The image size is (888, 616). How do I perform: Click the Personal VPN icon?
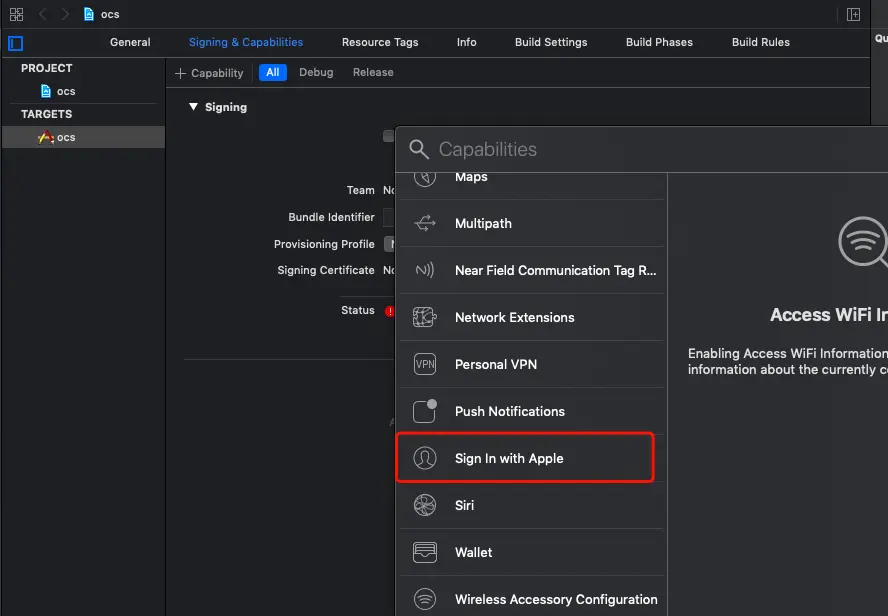[425, 364]
